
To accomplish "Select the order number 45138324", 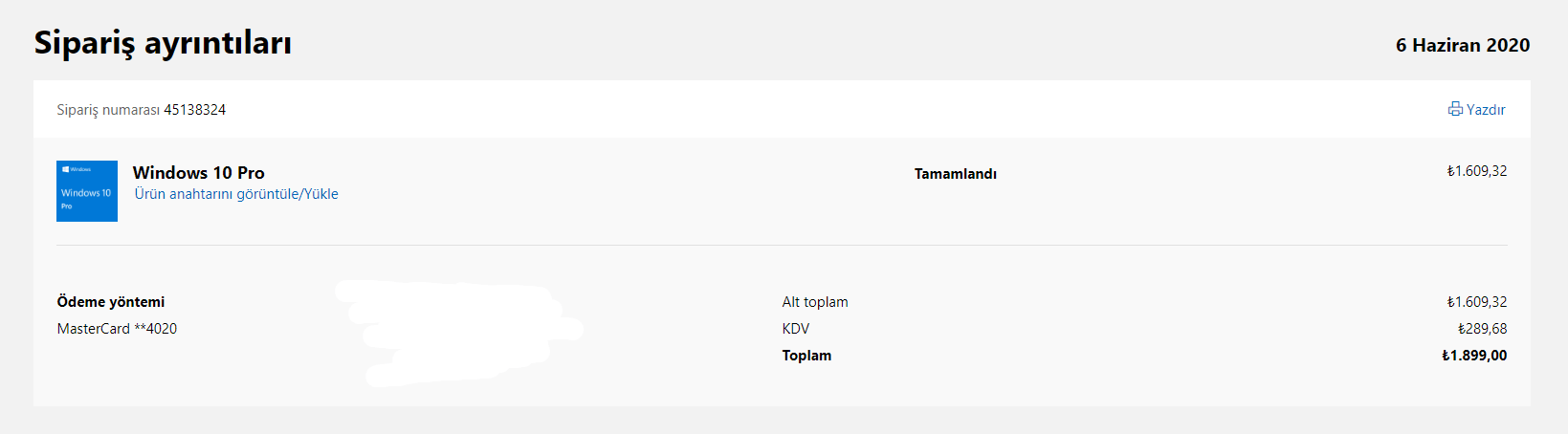I will 194,110.
